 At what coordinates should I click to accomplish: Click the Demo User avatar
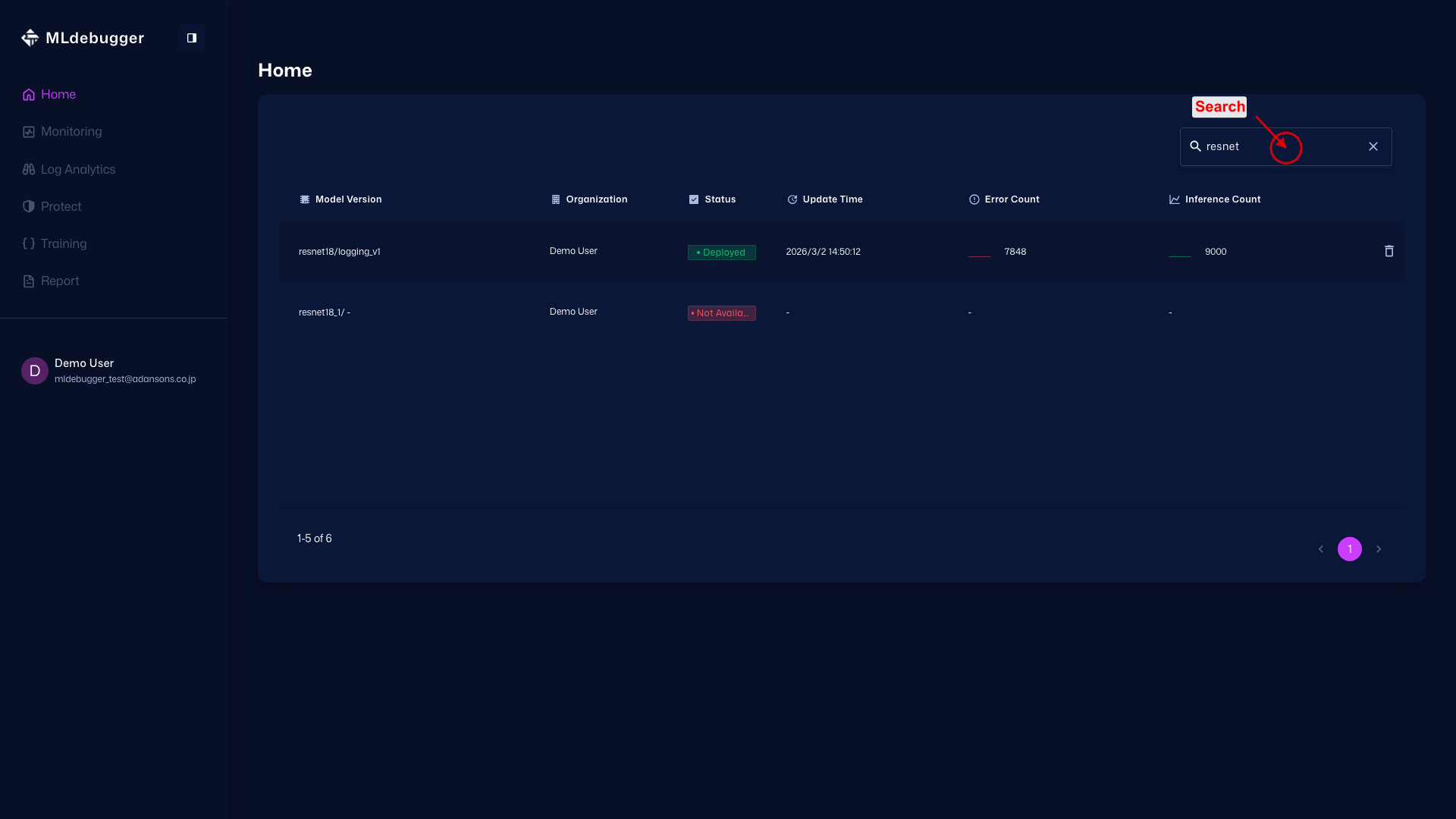35,371
